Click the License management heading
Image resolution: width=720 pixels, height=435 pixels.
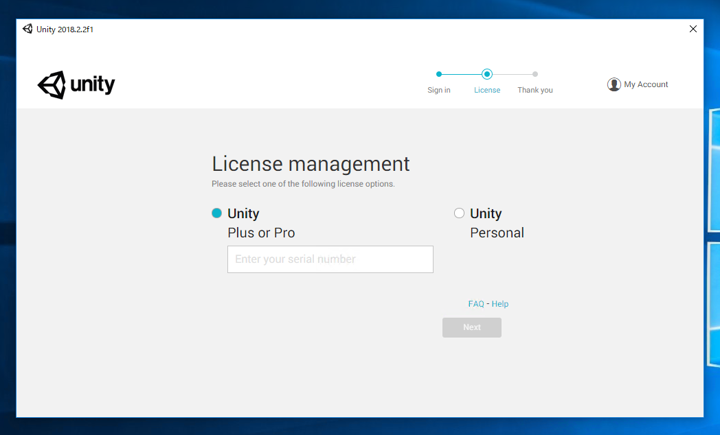(x=310, y=164)
